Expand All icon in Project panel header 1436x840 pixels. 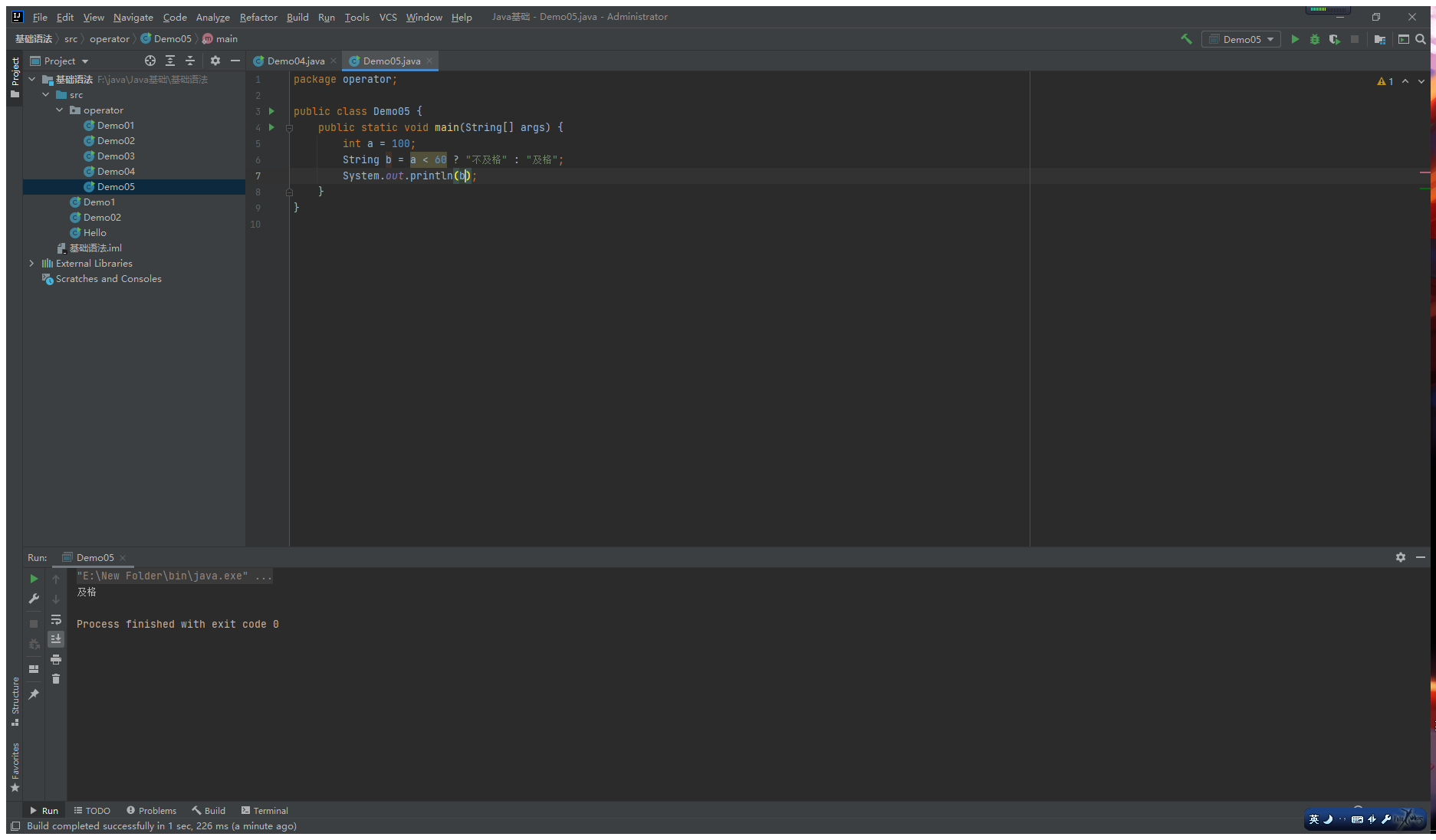click(170, 61)
